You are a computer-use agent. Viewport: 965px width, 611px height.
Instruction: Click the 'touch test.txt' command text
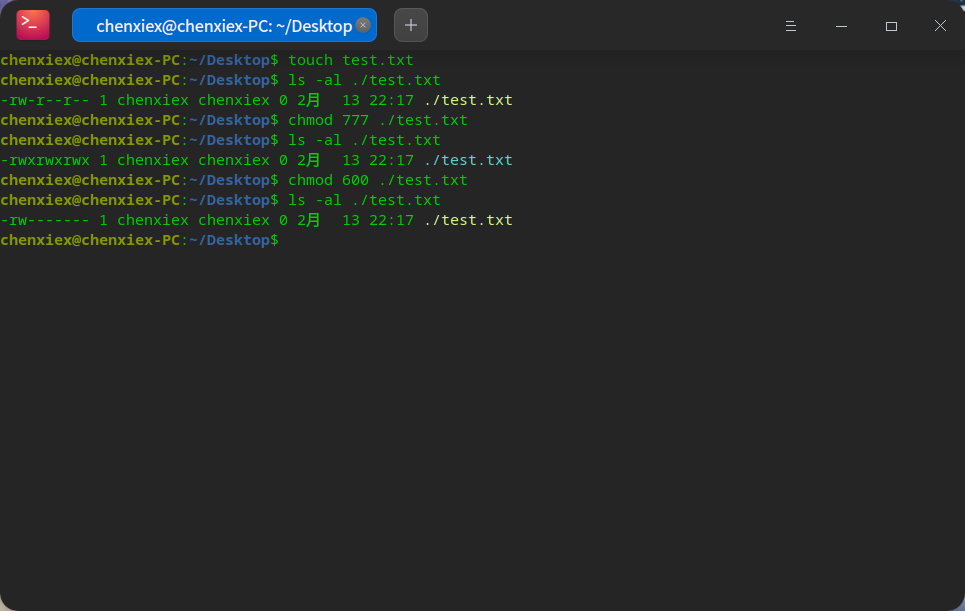tap(351, 60)
